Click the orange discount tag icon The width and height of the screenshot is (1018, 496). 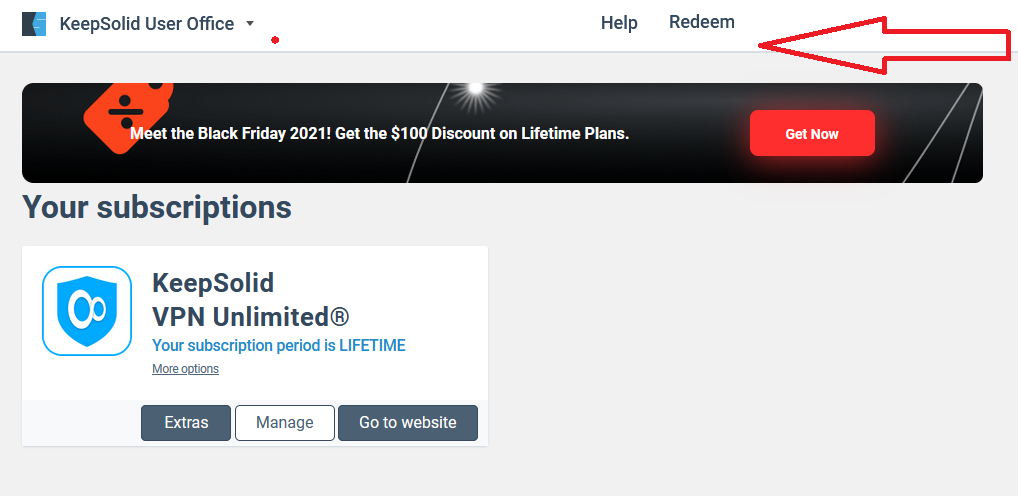(125, 110)
